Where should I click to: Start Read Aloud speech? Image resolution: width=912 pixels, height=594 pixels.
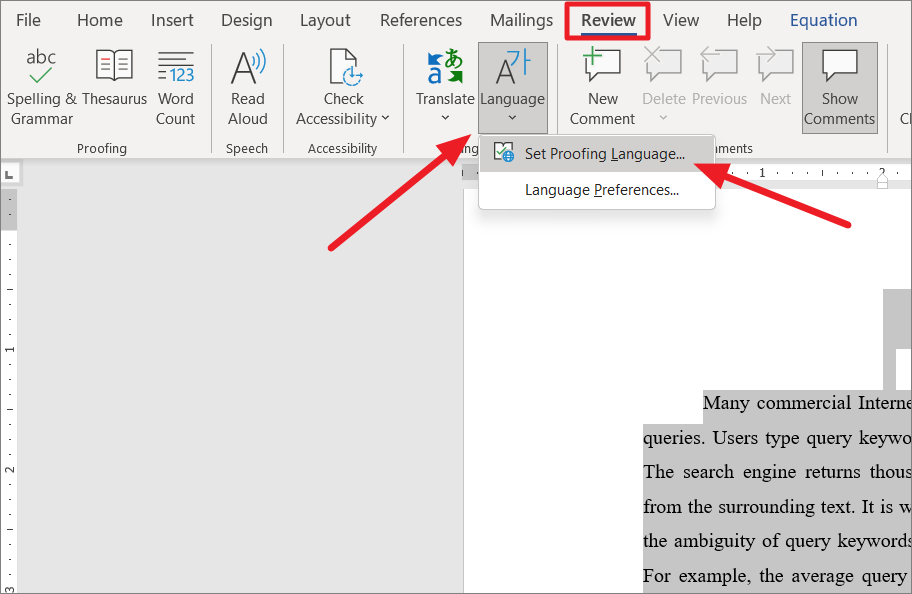point(248,87)
